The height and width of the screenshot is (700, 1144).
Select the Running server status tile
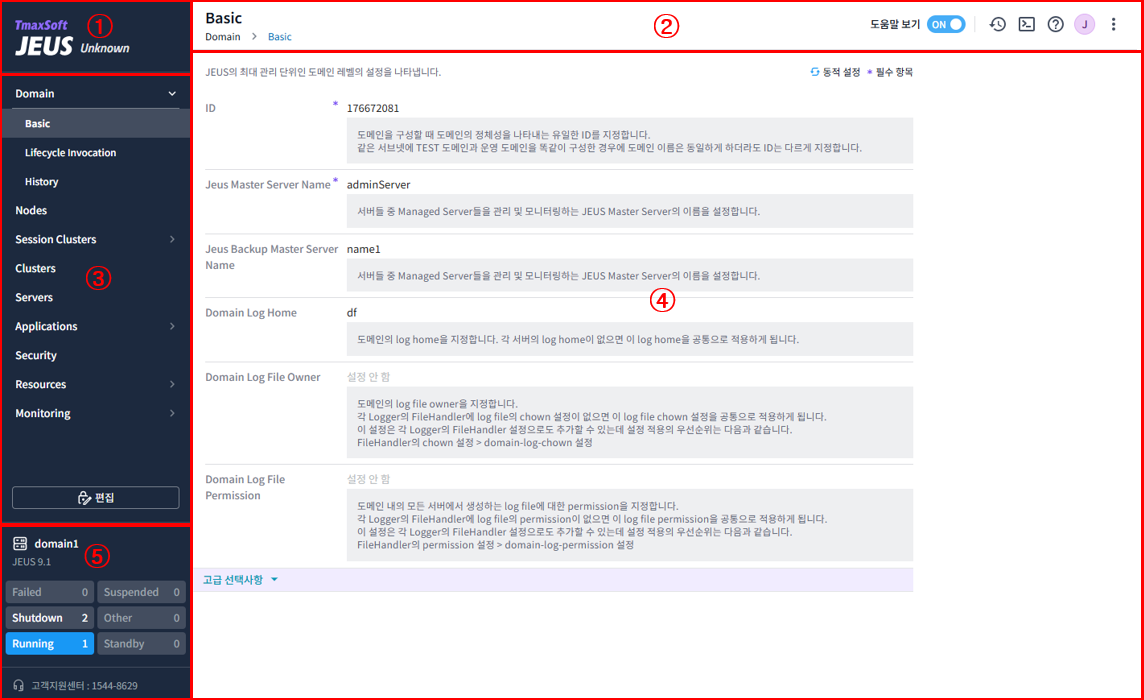(50, 644)
